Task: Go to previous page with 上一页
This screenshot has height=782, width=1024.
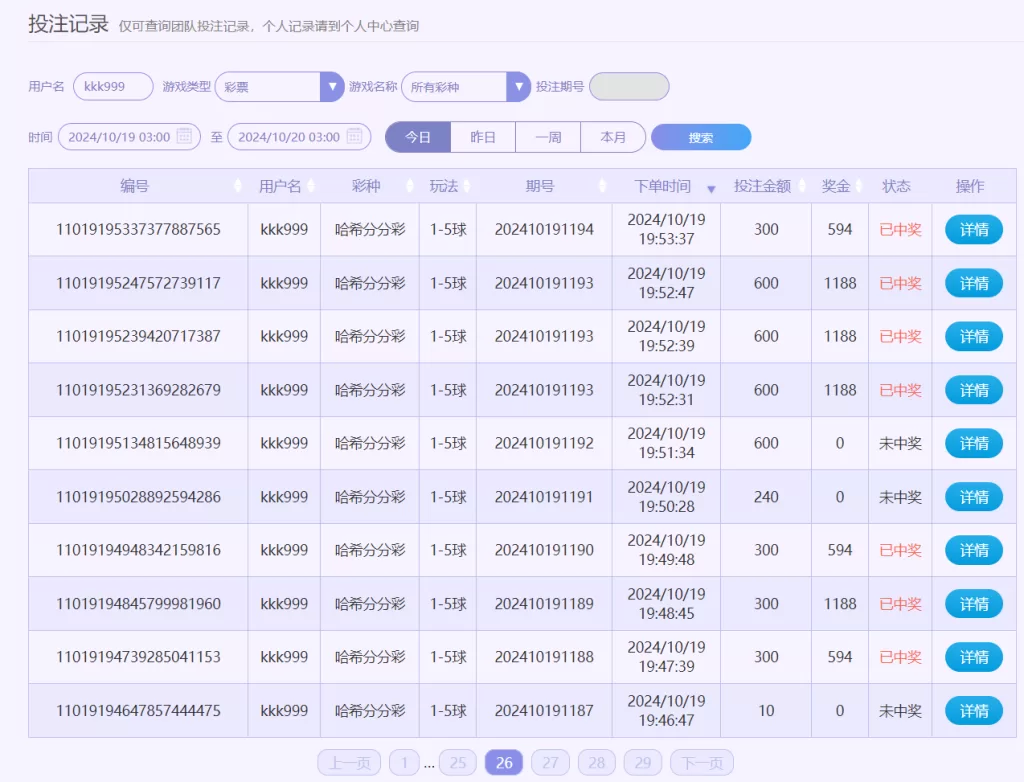Action: 349,762
